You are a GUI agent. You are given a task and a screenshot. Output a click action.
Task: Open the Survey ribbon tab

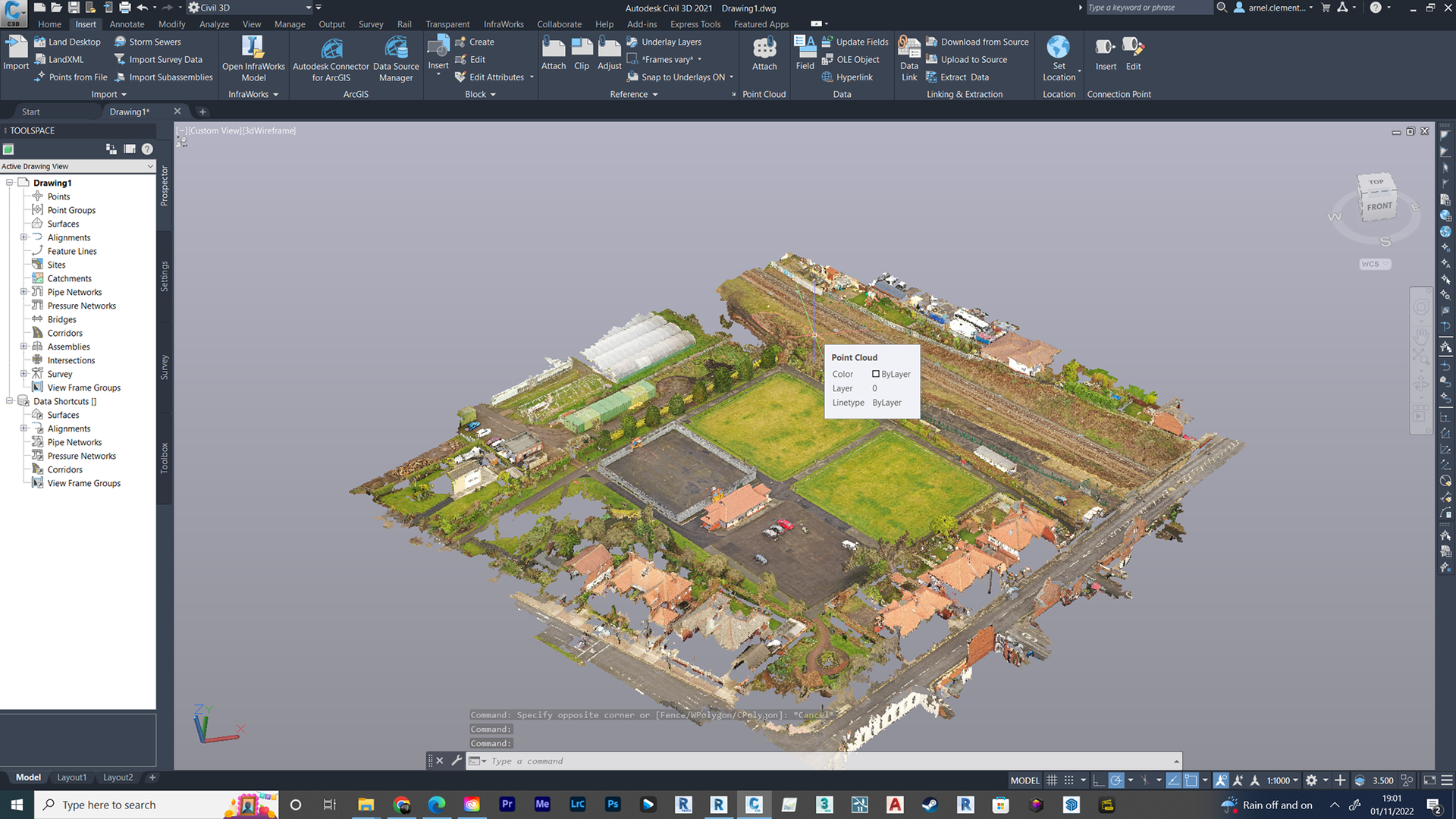pos(371,24)
